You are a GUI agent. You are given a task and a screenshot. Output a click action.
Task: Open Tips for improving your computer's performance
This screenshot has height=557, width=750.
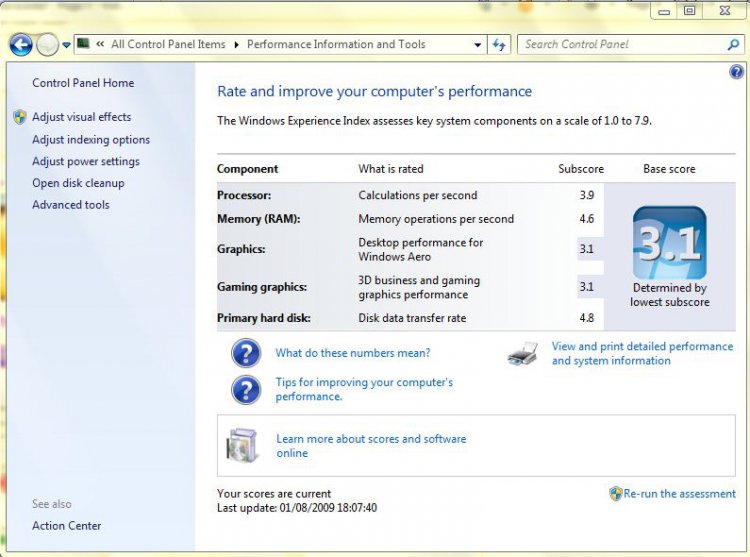click(364, 389)
